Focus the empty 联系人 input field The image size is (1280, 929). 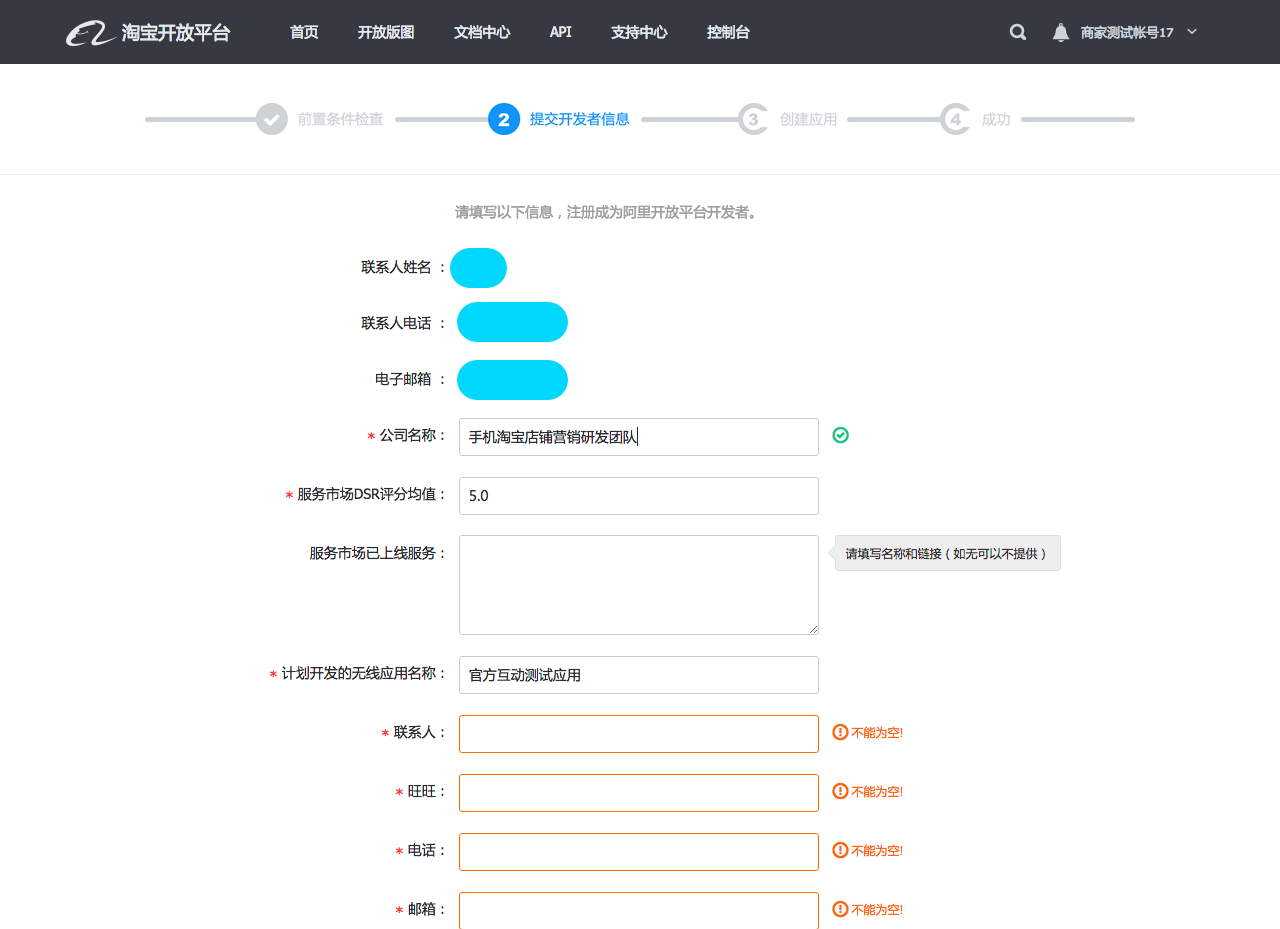(638, 733)
